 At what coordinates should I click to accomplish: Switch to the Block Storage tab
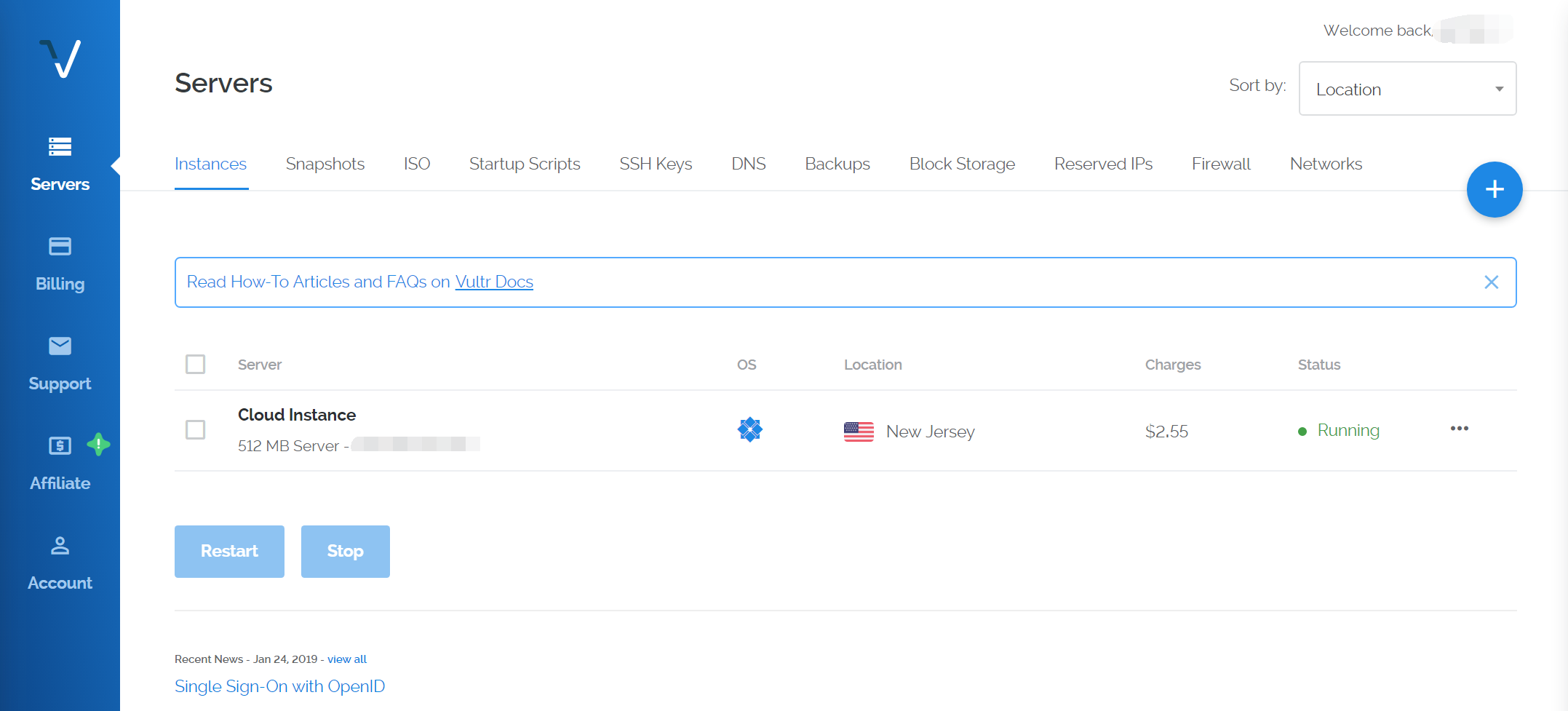(962, 164)
